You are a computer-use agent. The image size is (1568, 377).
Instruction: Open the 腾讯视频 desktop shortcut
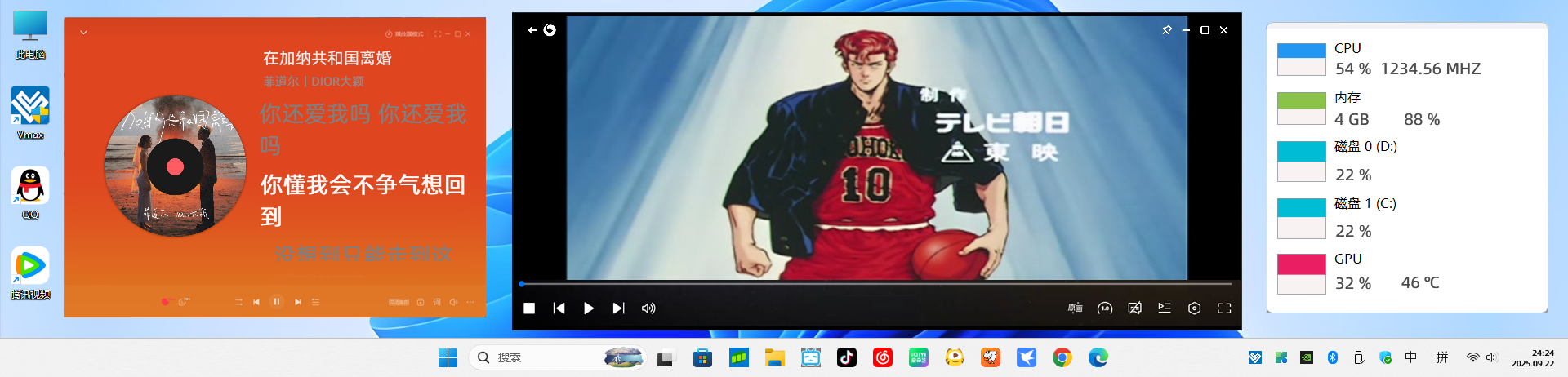click(x=30, y=273)
